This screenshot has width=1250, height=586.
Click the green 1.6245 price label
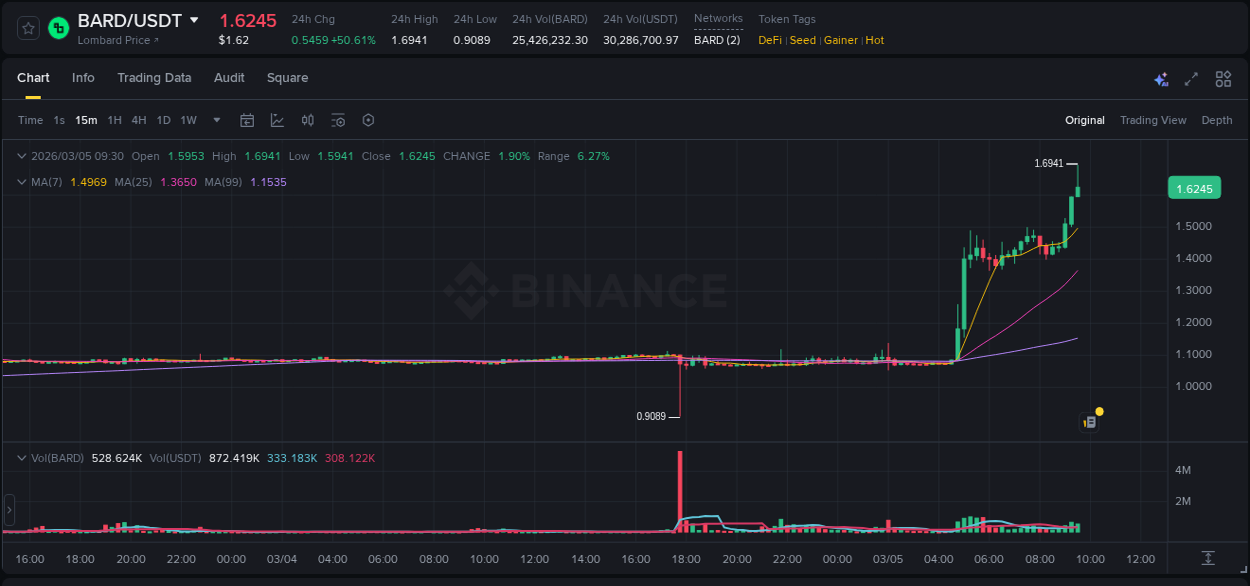point(1194,188)
